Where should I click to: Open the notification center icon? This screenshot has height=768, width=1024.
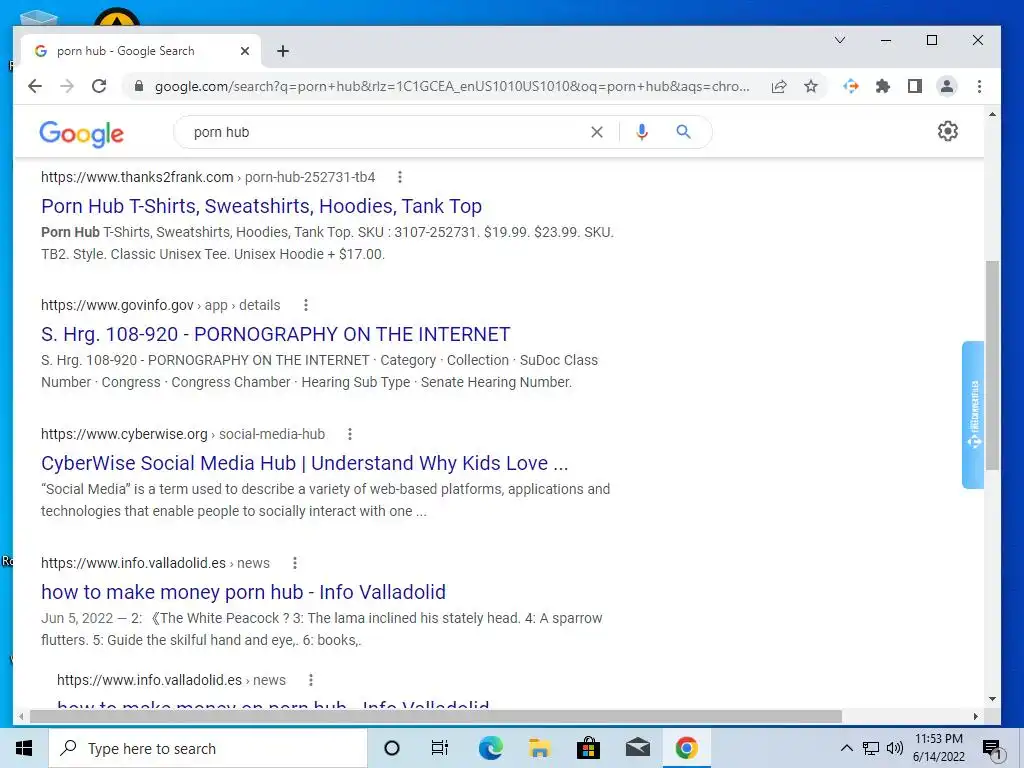pyautogui.click(x=993, y=748)
